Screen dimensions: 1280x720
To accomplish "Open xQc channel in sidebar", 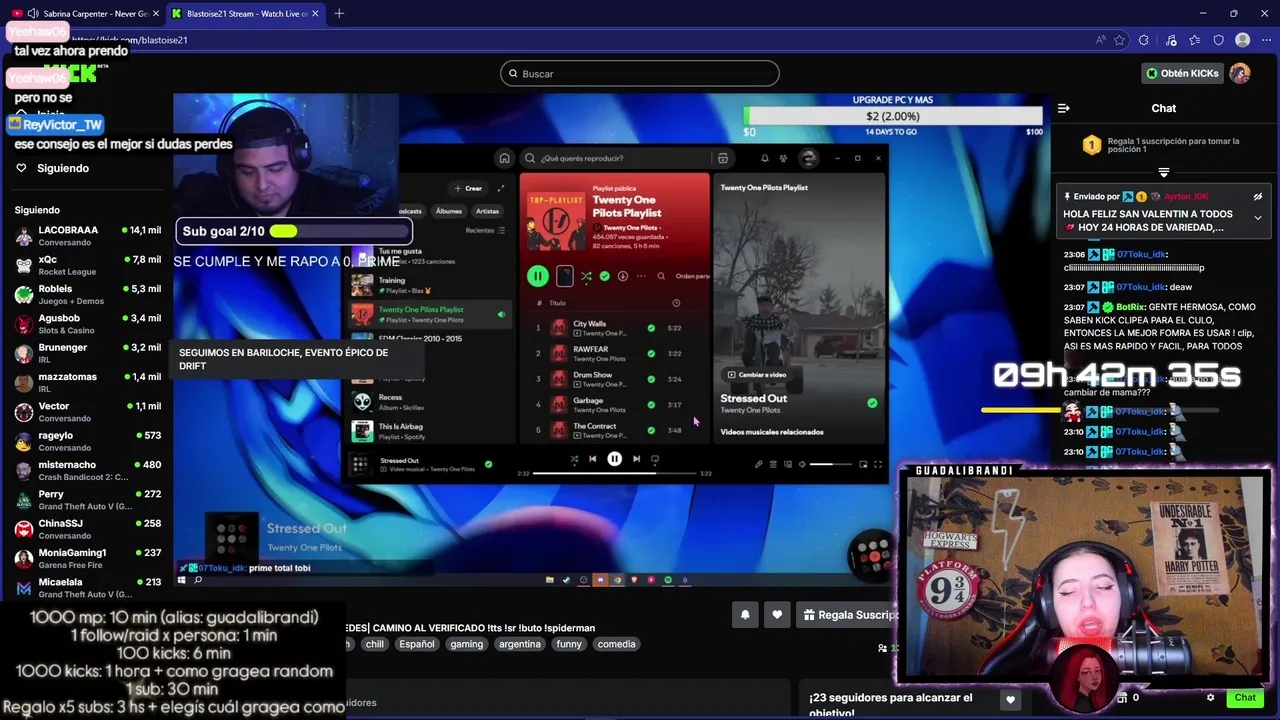I will click(88, 265).
